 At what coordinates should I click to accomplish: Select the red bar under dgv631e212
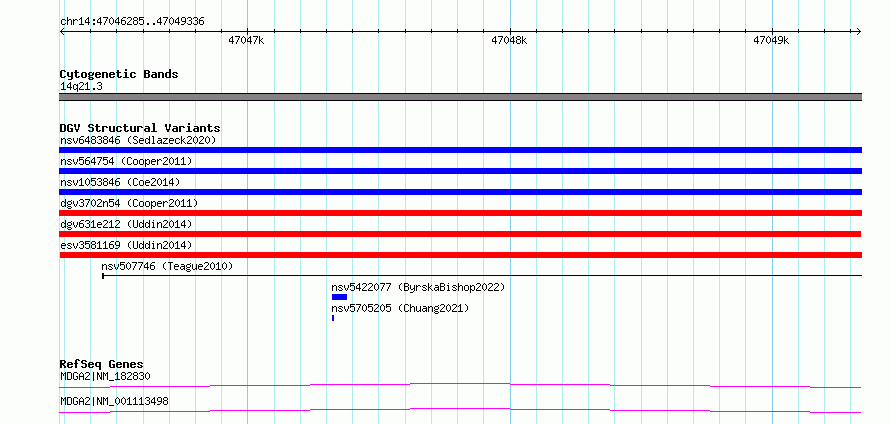pyautogui.click(x=460, y=234)
